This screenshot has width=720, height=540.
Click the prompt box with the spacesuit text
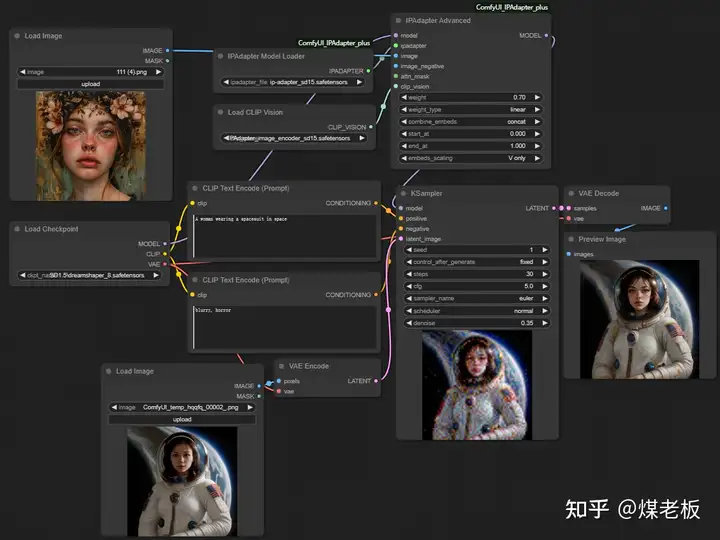(284, 236)
